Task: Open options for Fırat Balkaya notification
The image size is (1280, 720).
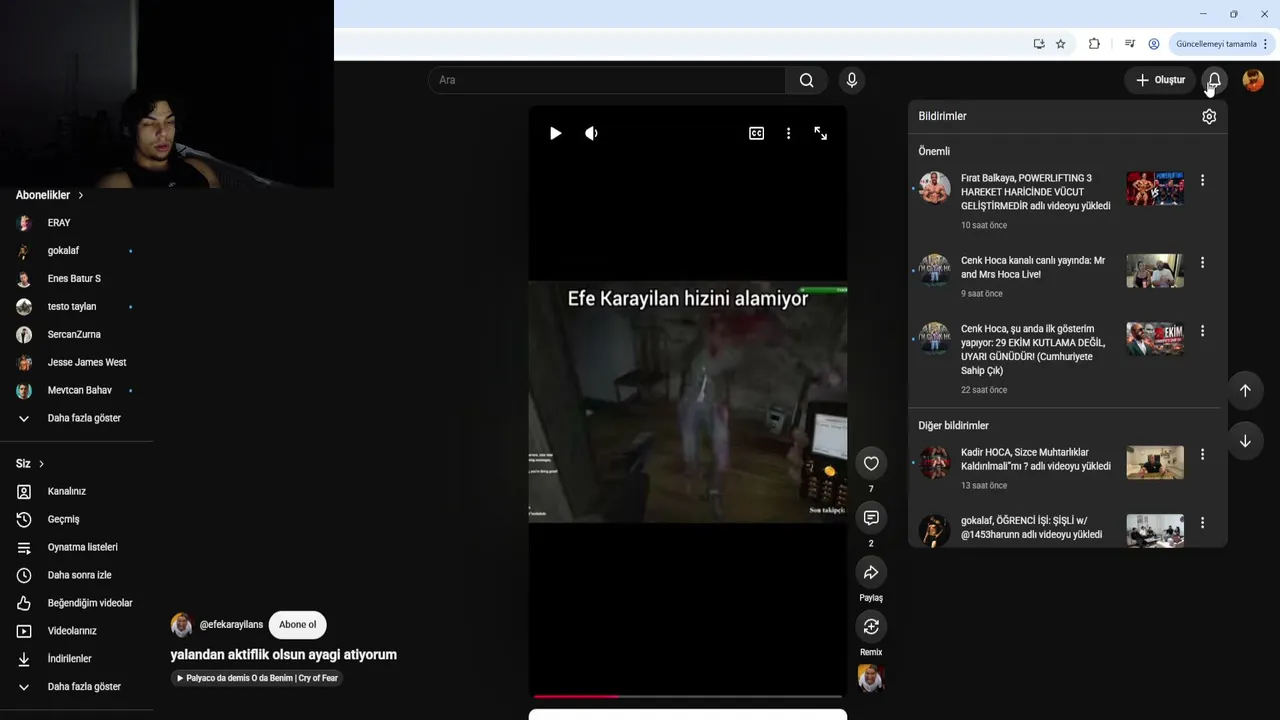Action: 1202,180
